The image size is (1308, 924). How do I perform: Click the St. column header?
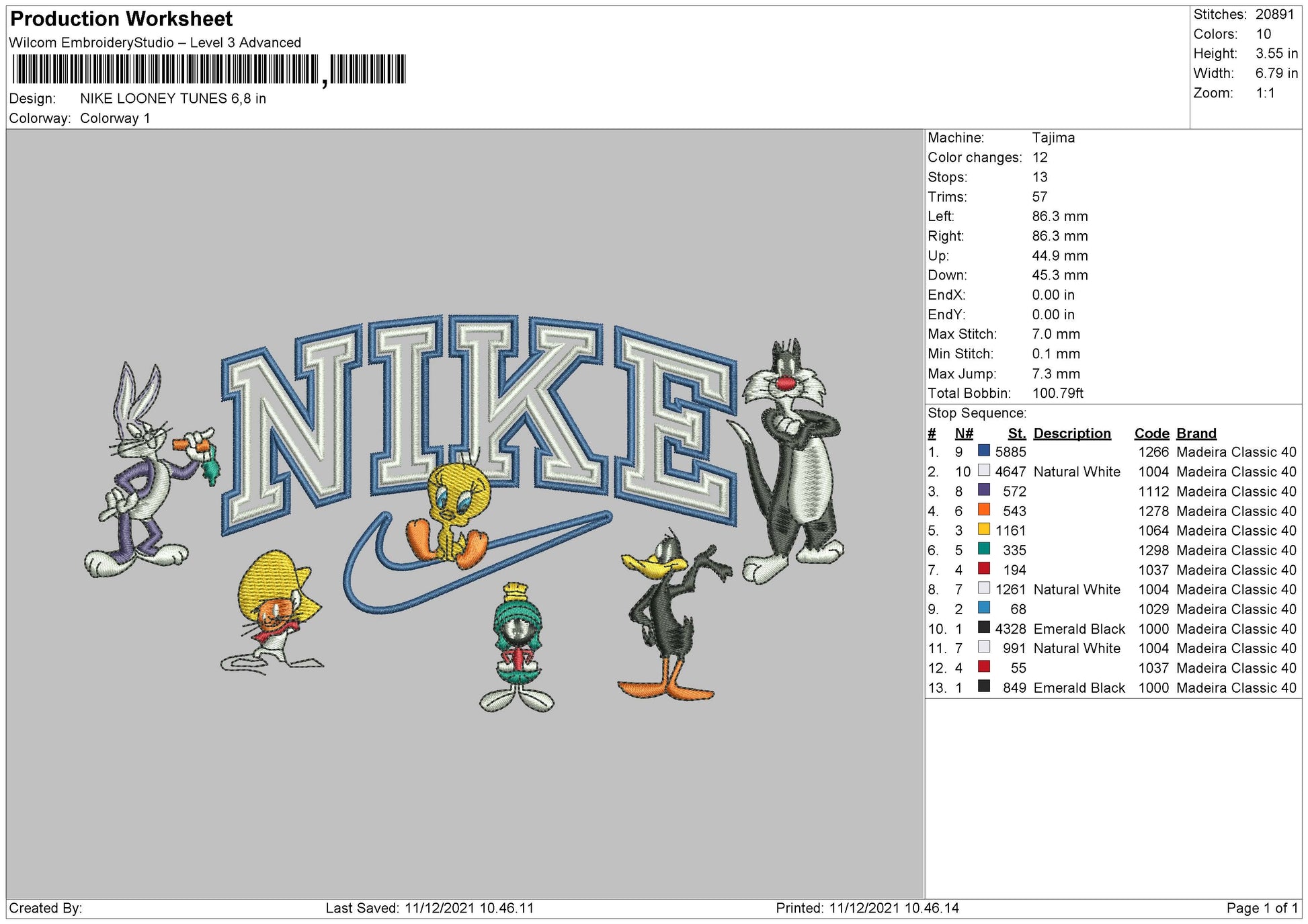tap(1016, 433)
